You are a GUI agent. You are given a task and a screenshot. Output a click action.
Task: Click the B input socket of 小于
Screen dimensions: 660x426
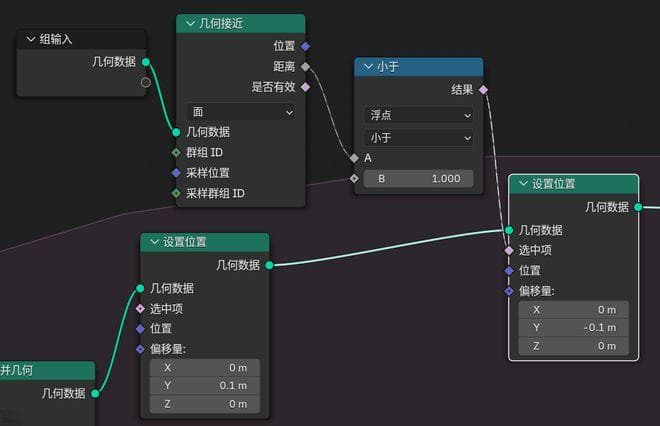click(x=354, y=178)
